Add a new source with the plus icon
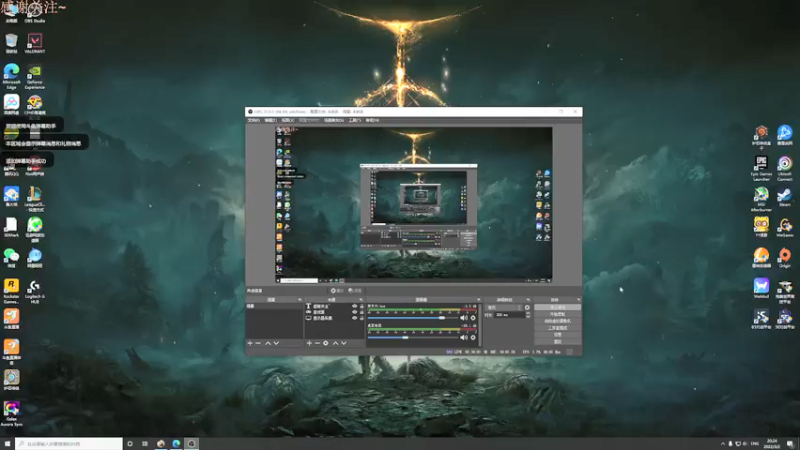800x450 pixels. (309, 343)
